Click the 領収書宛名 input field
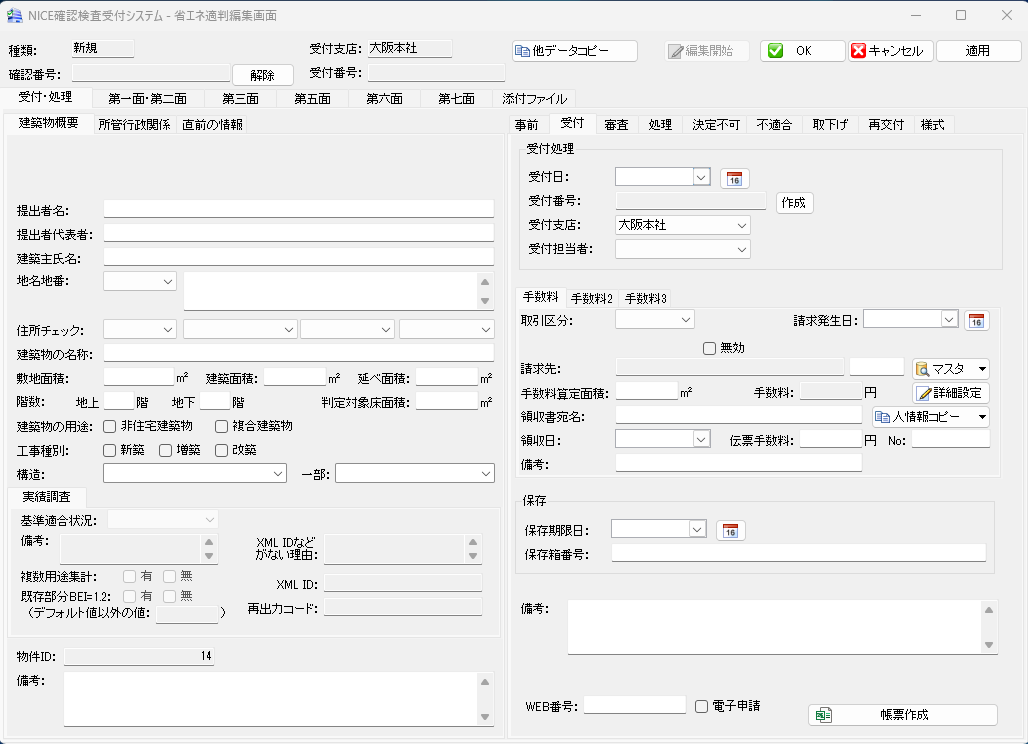The image size is (1028, 744). pos(739,415)
